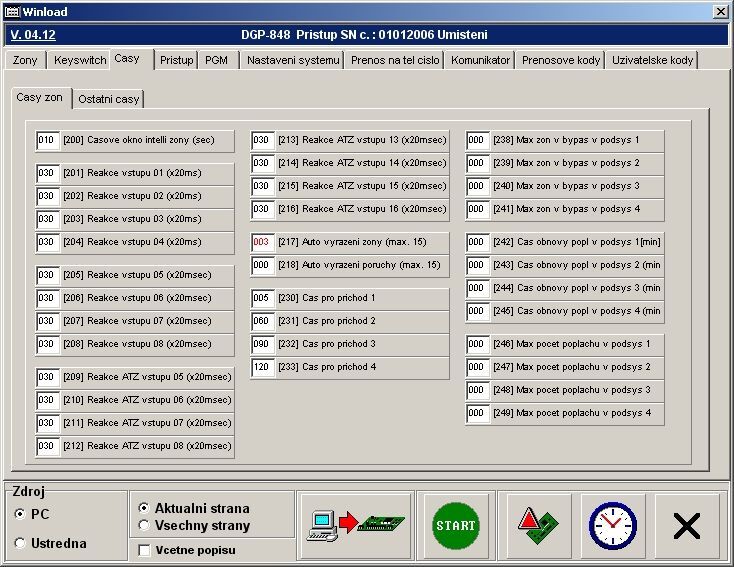Image resolution: width=734 pixels, height=567 pixels.
Task: Switch to the Ostatni casy tab
Action: pos(108,99)
